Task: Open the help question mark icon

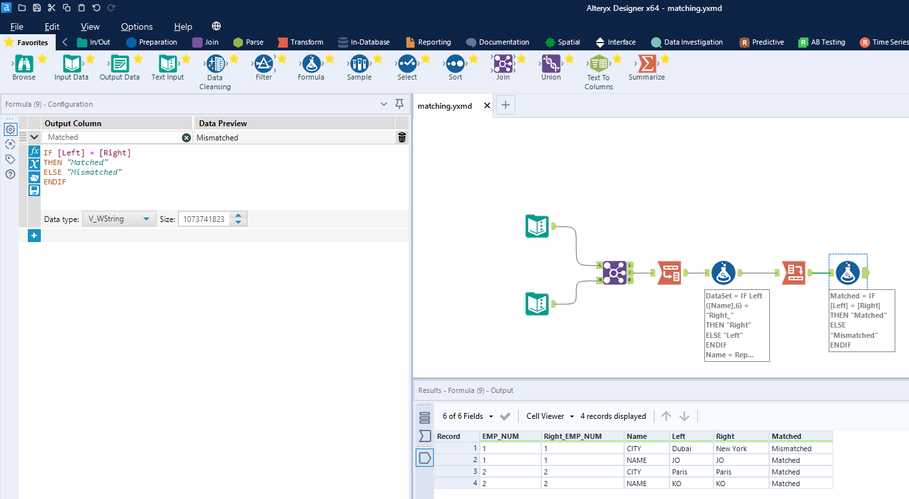Action: pos(10,174)
